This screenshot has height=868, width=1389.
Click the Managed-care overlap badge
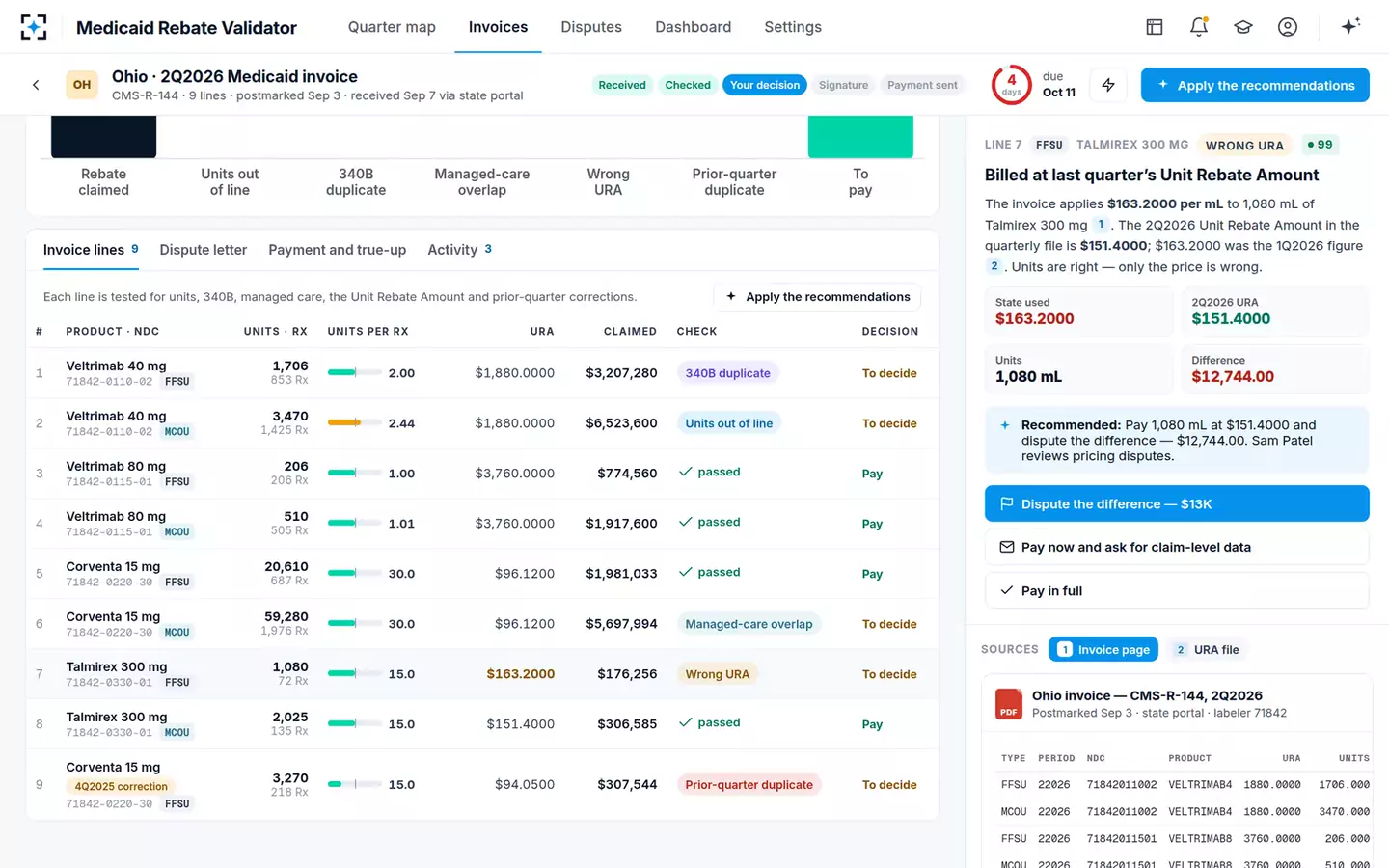click(x=749, y=624)
